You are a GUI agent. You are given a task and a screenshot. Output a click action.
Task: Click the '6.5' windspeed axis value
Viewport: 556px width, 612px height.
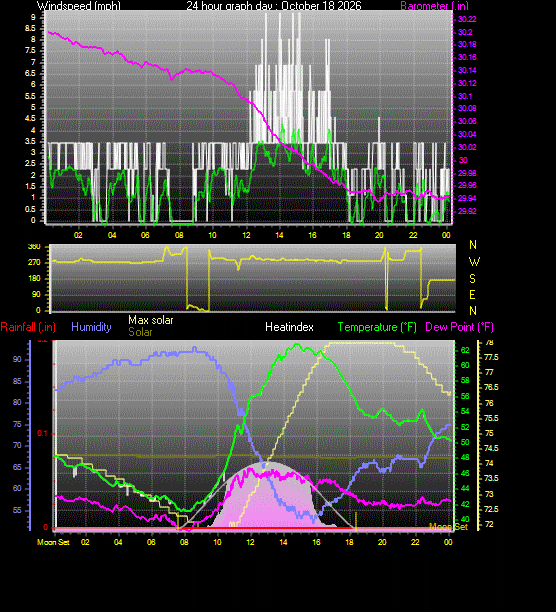(30, 73)
